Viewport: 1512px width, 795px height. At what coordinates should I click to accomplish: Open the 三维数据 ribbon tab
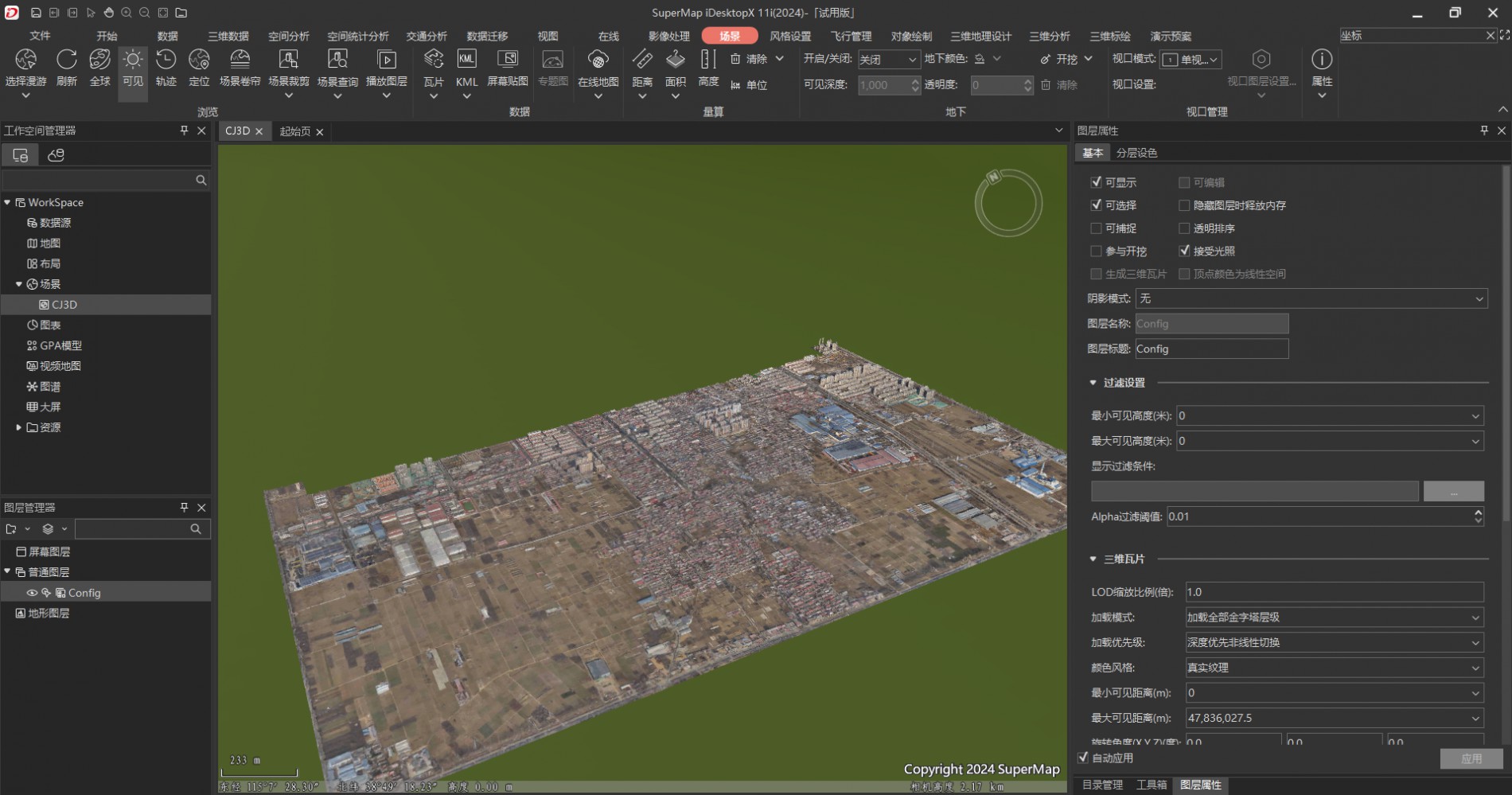(x=228, y=36)
